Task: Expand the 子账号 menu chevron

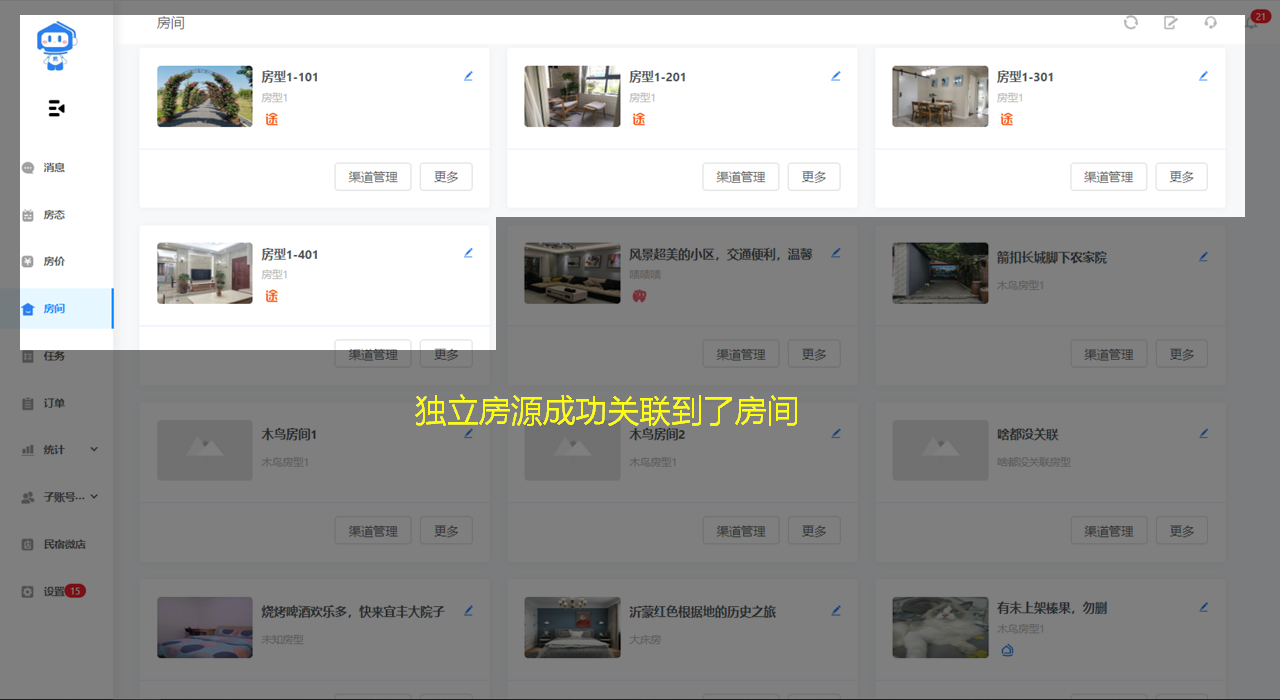Action: (94, 497)
